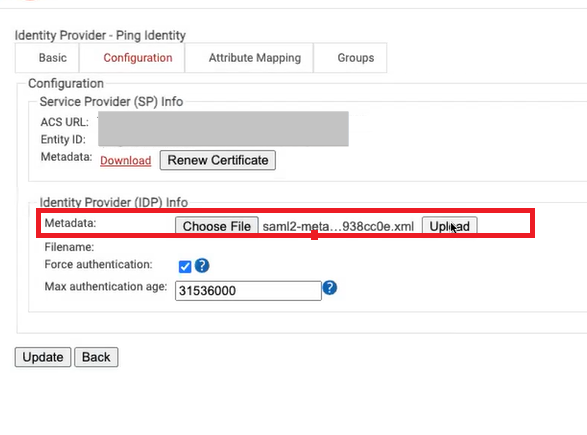Viewport: 587px width, 435px height.
Task: Open the Attribute Mapping tab
Action: [x=255, y=58]
